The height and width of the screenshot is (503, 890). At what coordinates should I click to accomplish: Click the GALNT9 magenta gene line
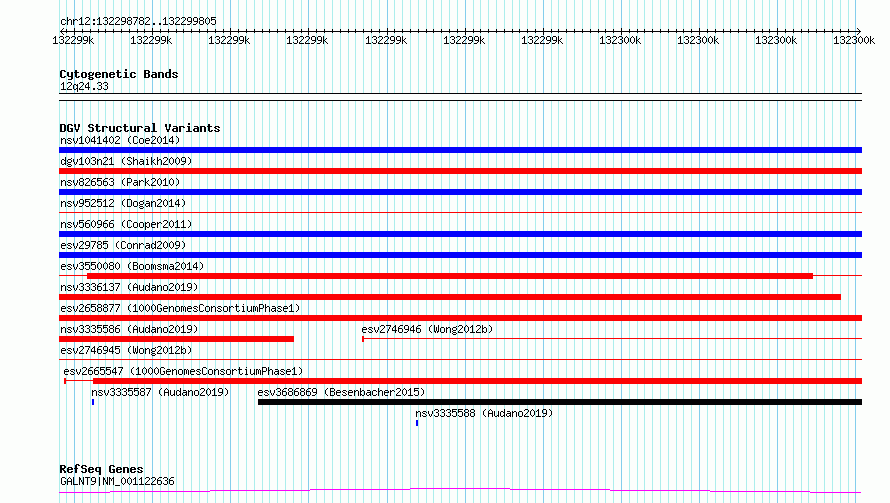tap(460, 491)
